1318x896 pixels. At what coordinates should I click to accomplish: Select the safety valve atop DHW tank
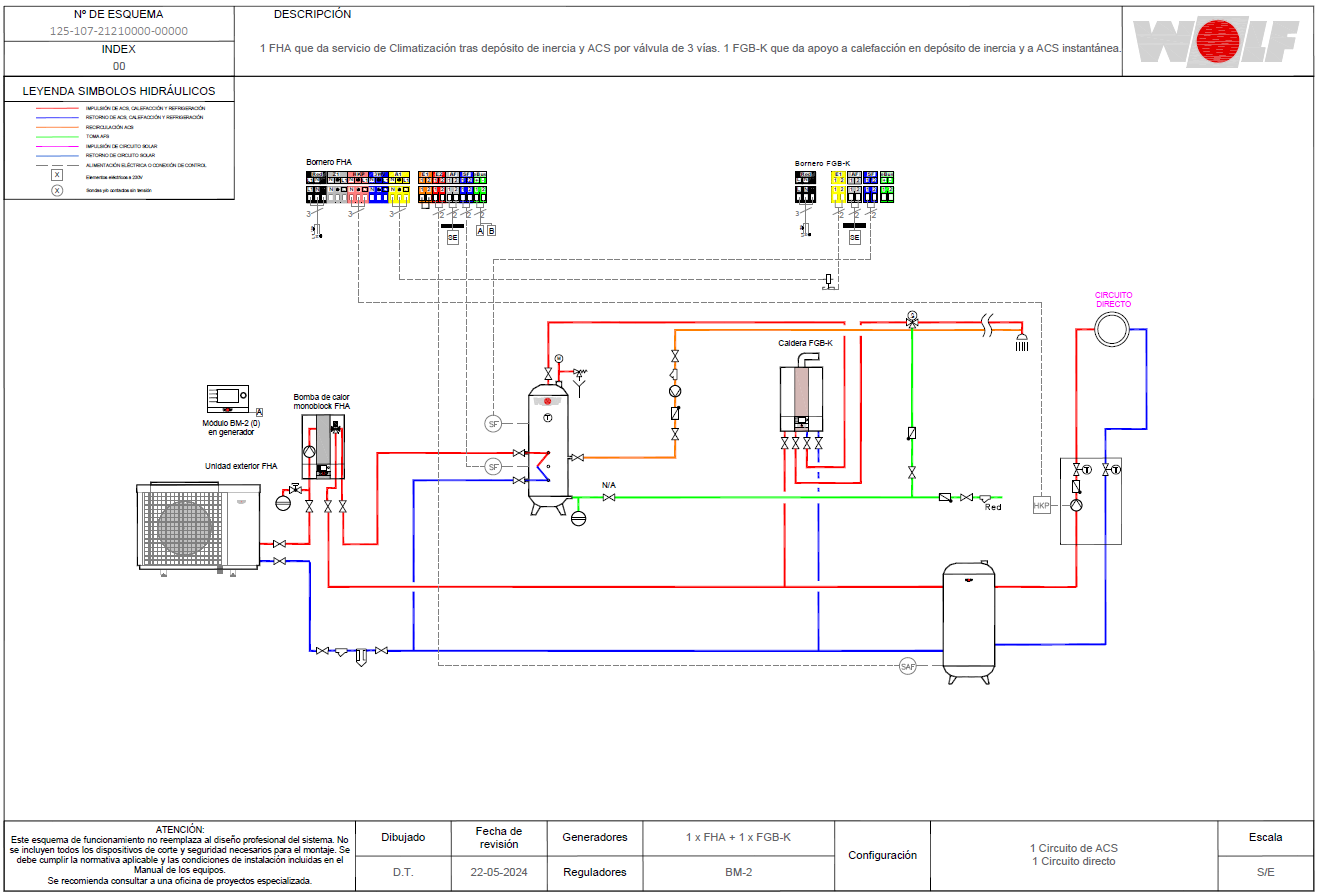(580, 375)
